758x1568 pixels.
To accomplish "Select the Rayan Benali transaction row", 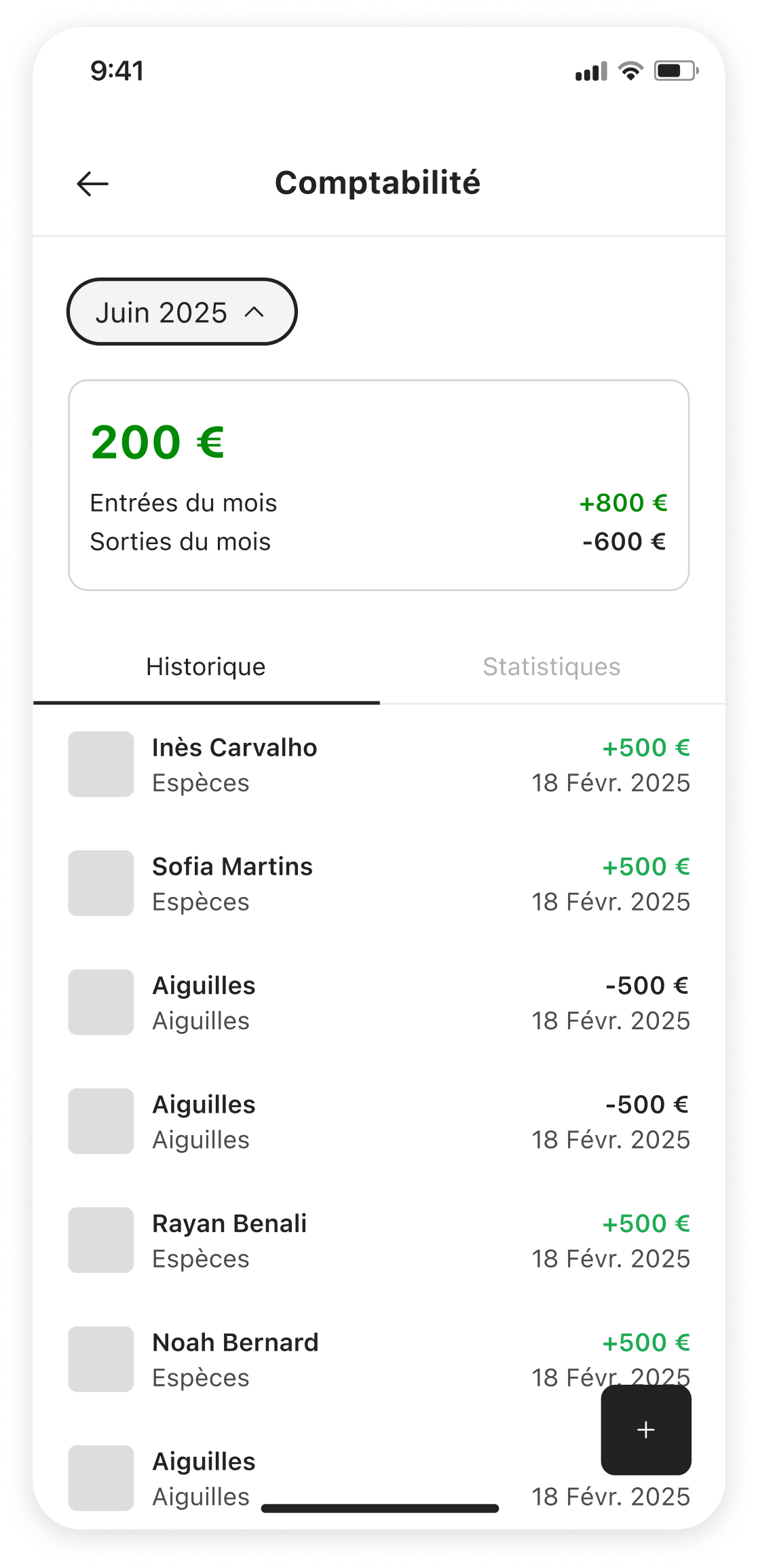I will (379, 1240).
